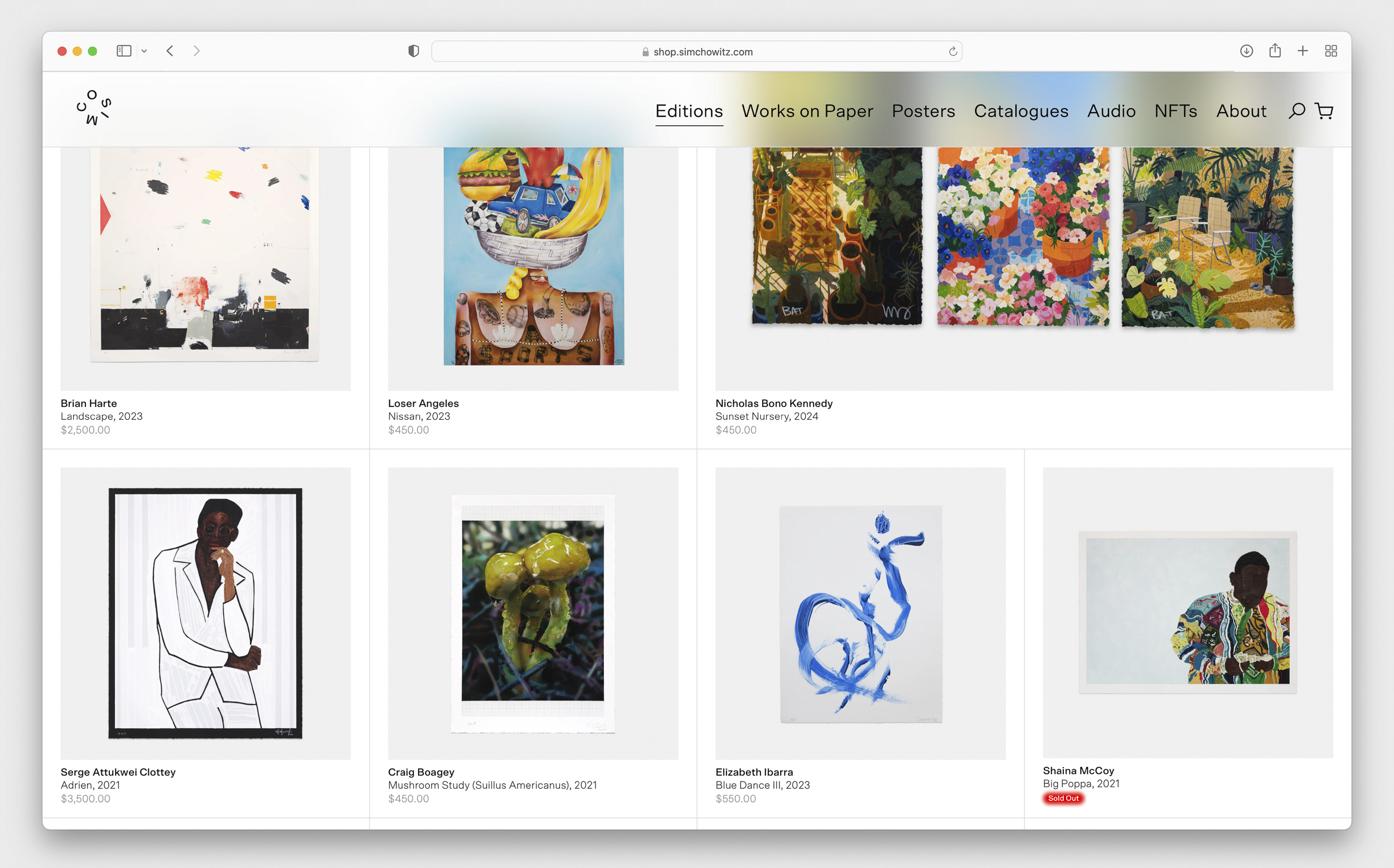Open the Catalogues page
The height and width of the screenshot is (868, 1394).
click(x=1021, y=111)
